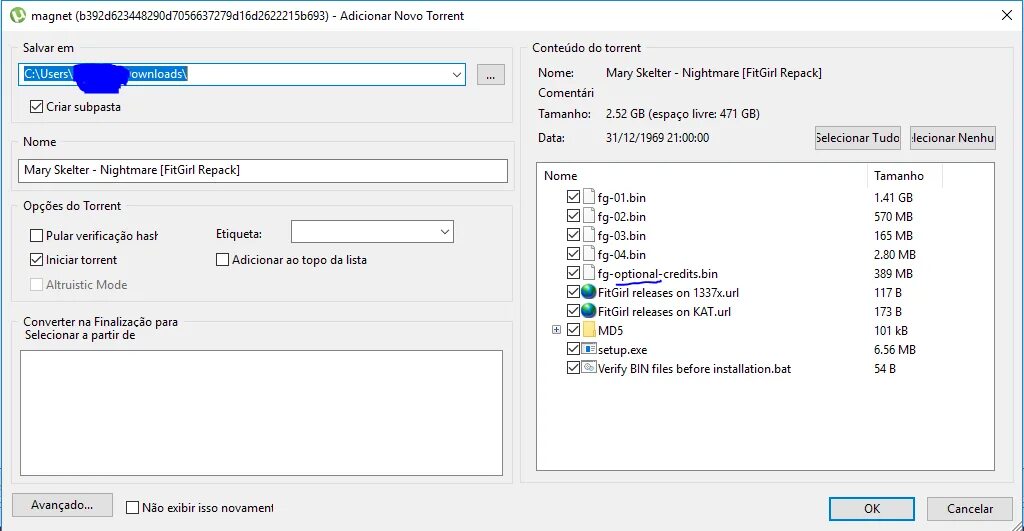Select FitGirl releases on 1337x.url row

coord(669,292)
